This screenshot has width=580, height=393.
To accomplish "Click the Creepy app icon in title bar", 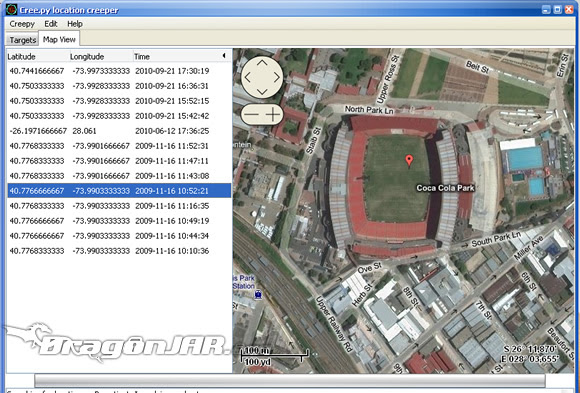I will tap(12, 9).
